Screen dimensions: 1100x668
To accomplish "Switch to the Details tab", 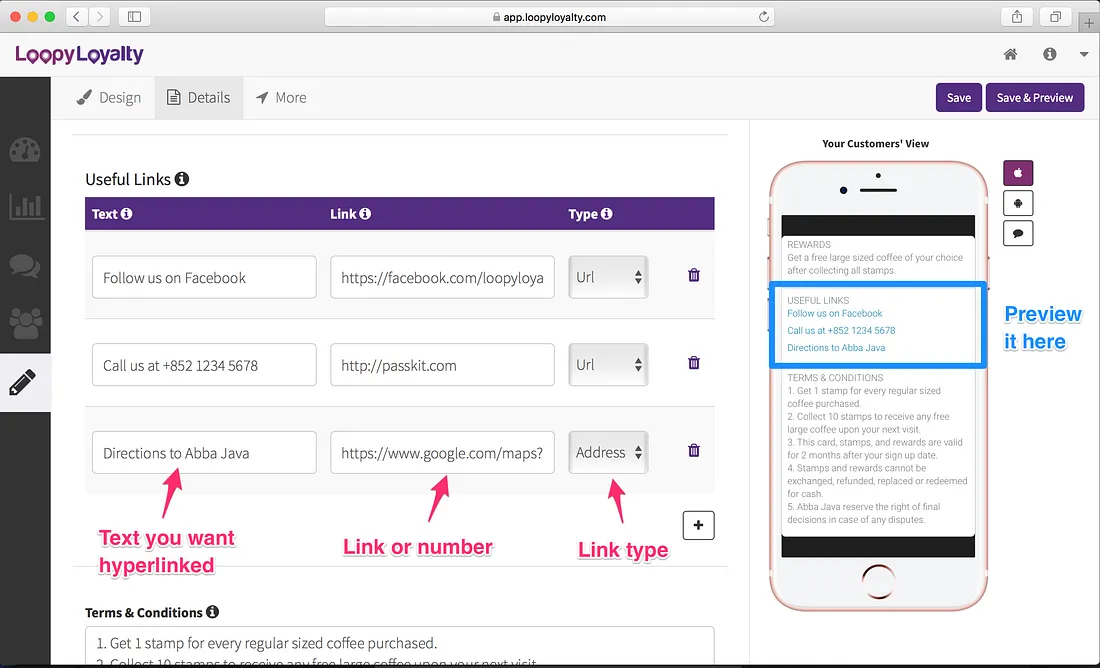I will [x=199, y=98].
